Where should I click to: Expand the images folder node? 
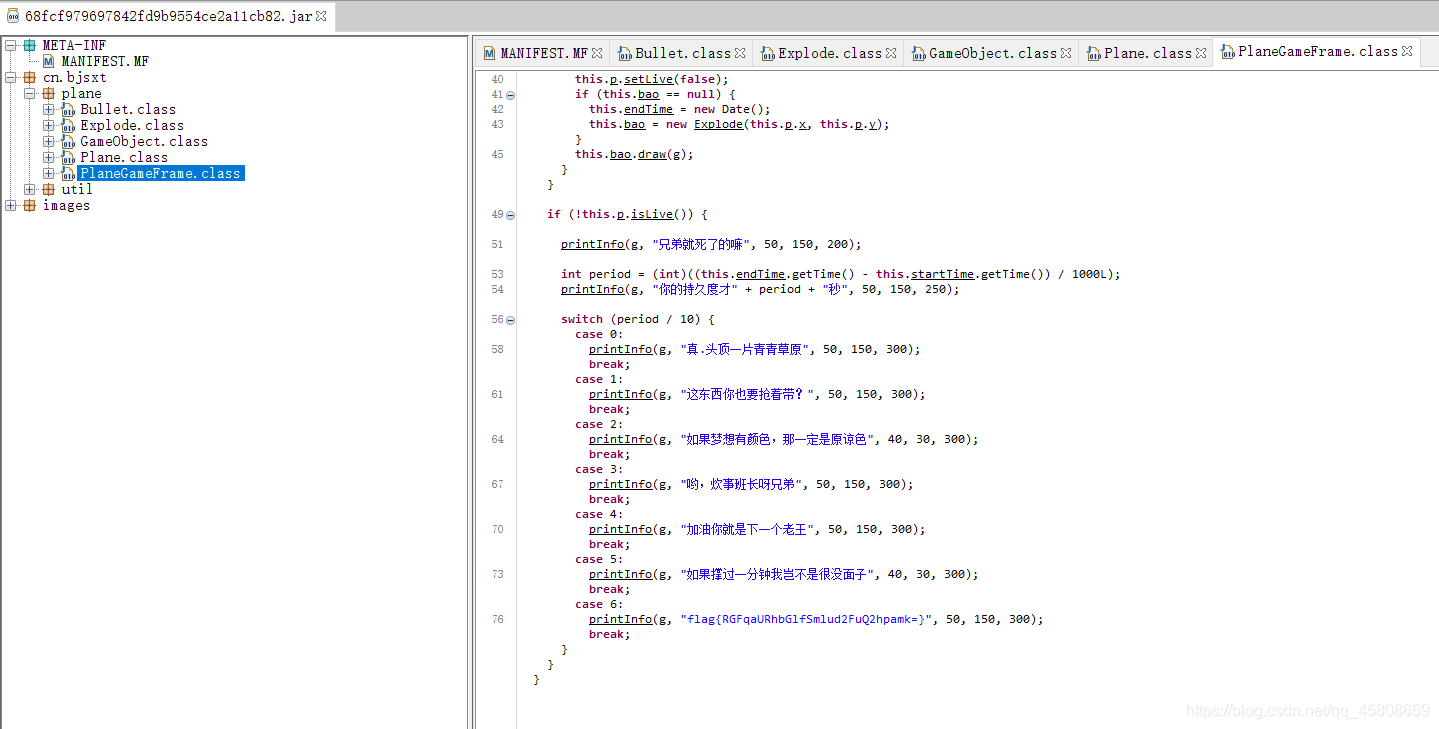(11, 205)
